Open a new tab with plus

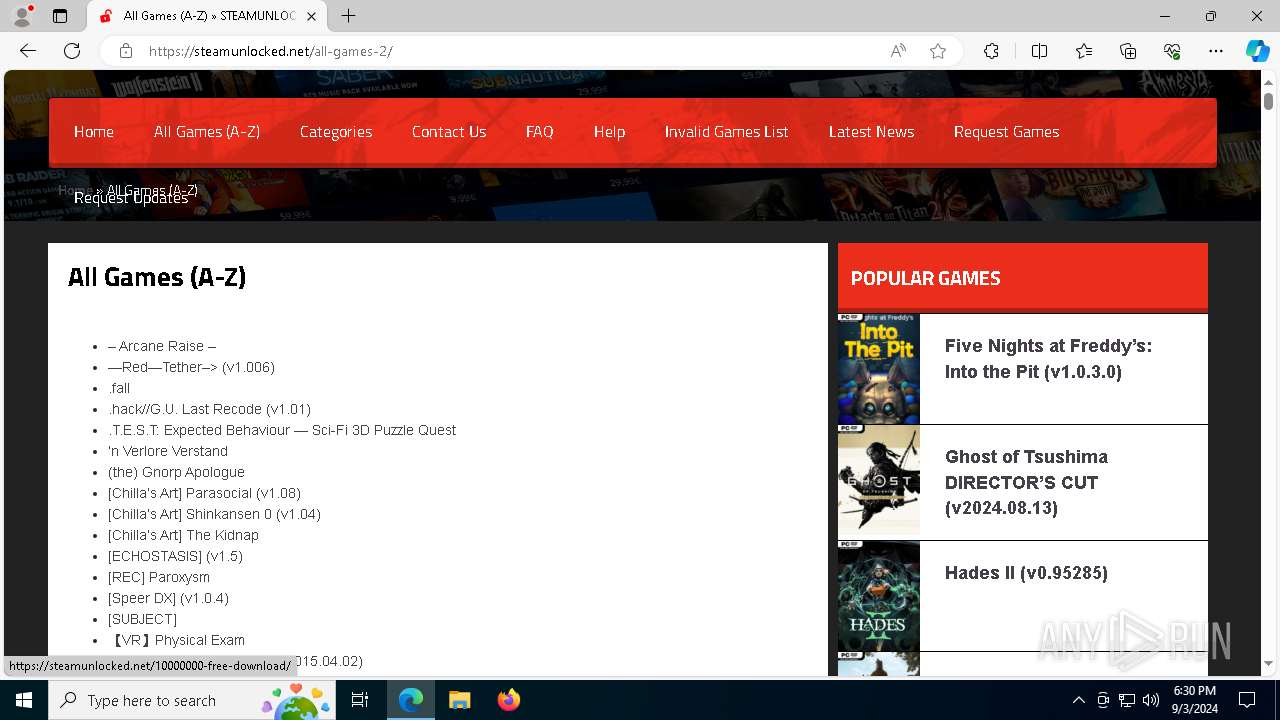point(348,16)
